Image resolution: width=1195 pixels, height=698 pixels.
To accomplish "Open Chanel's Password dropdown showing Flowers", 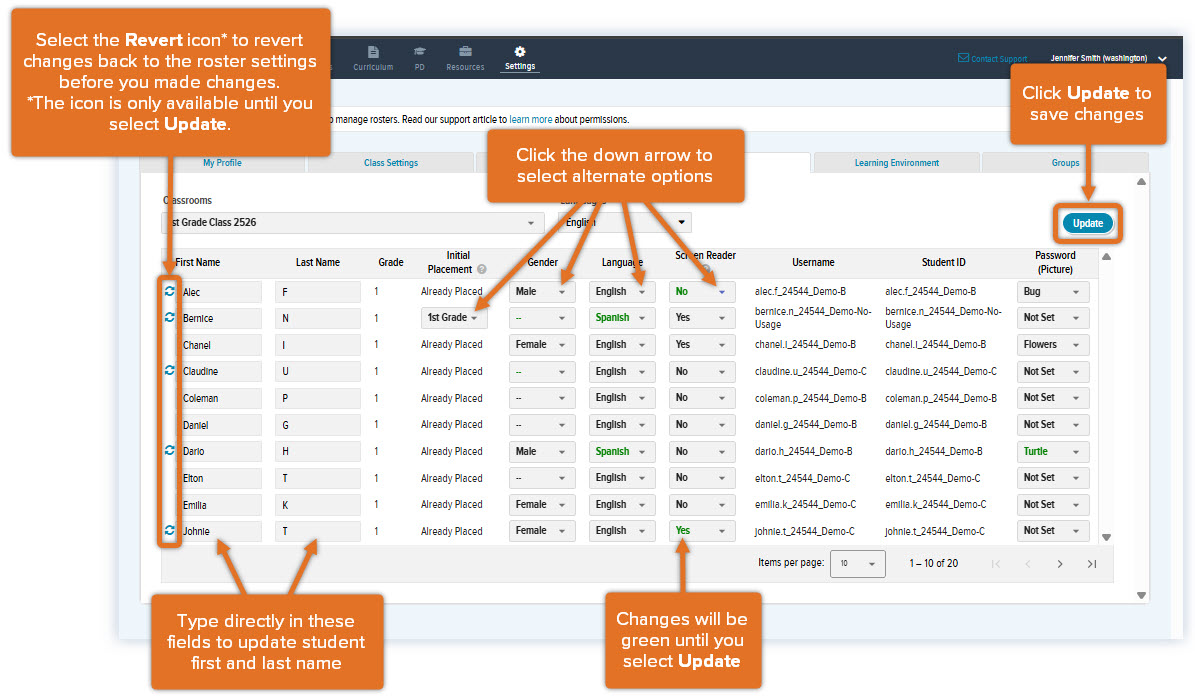I will tap(1052, 344).
